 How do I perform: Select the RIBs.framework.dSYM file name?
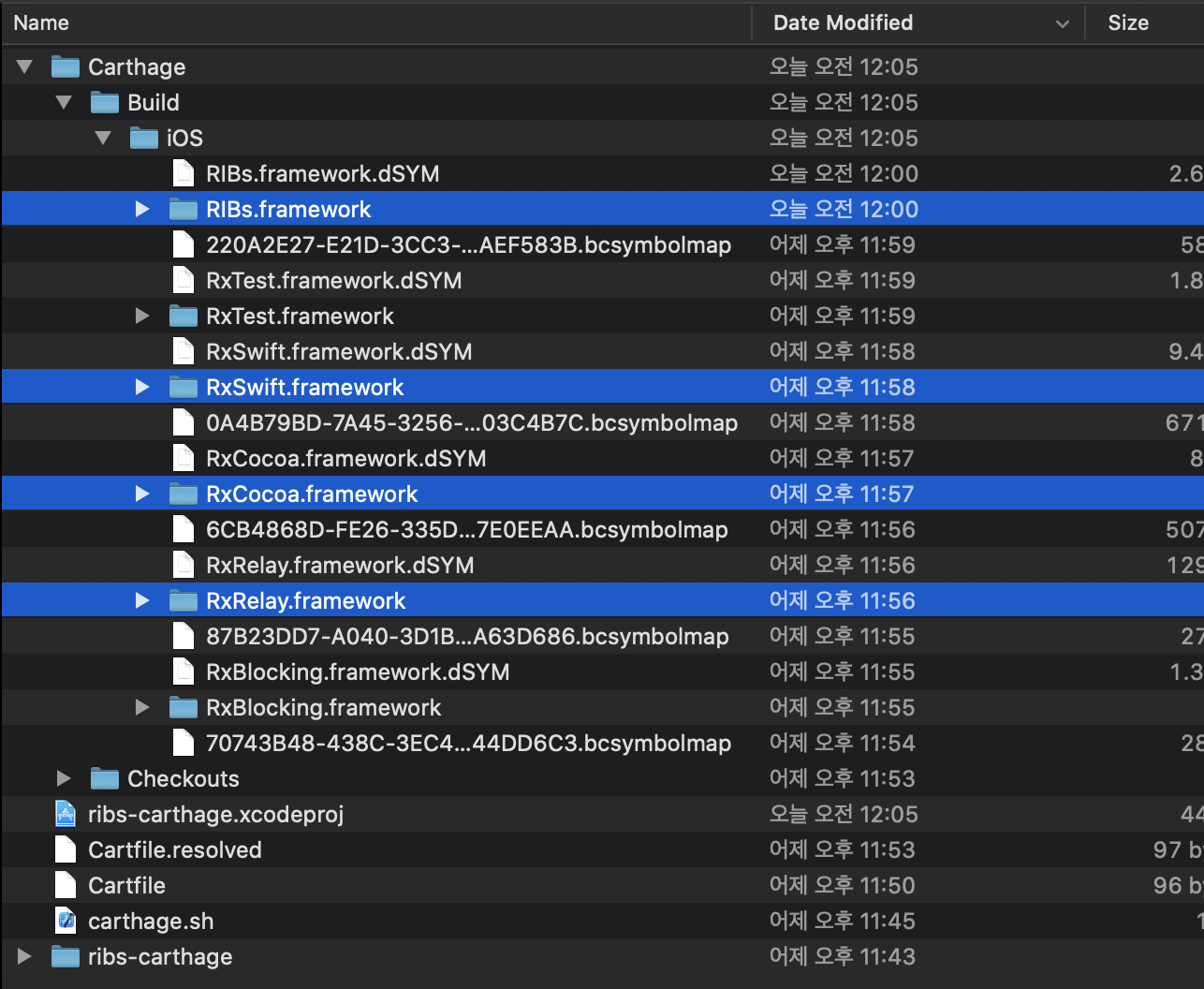coord(323,173)
